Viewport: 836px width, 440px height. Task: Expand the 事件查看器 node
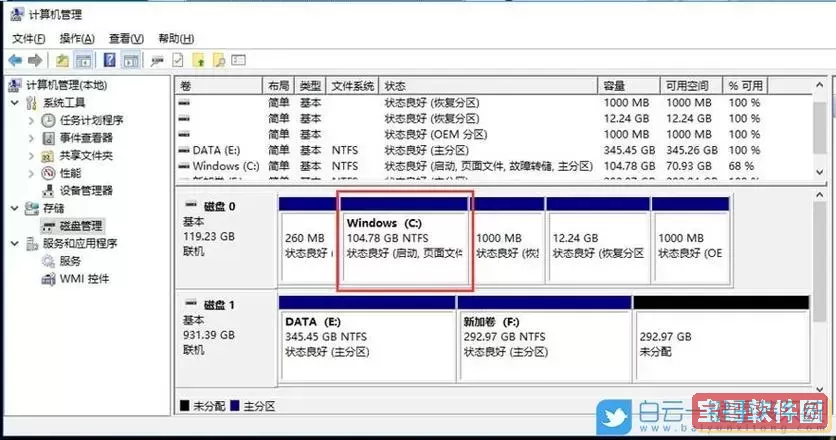point(31,138)
